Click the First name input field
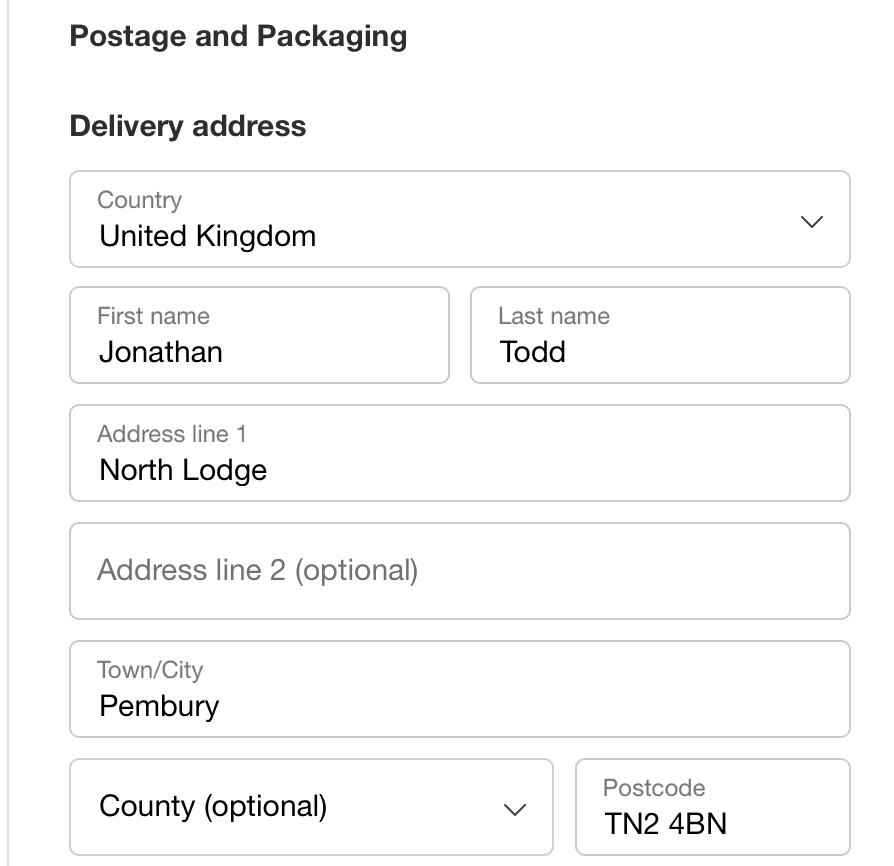Viewport: 894px width, 866px height. click(x=259, y=335)
